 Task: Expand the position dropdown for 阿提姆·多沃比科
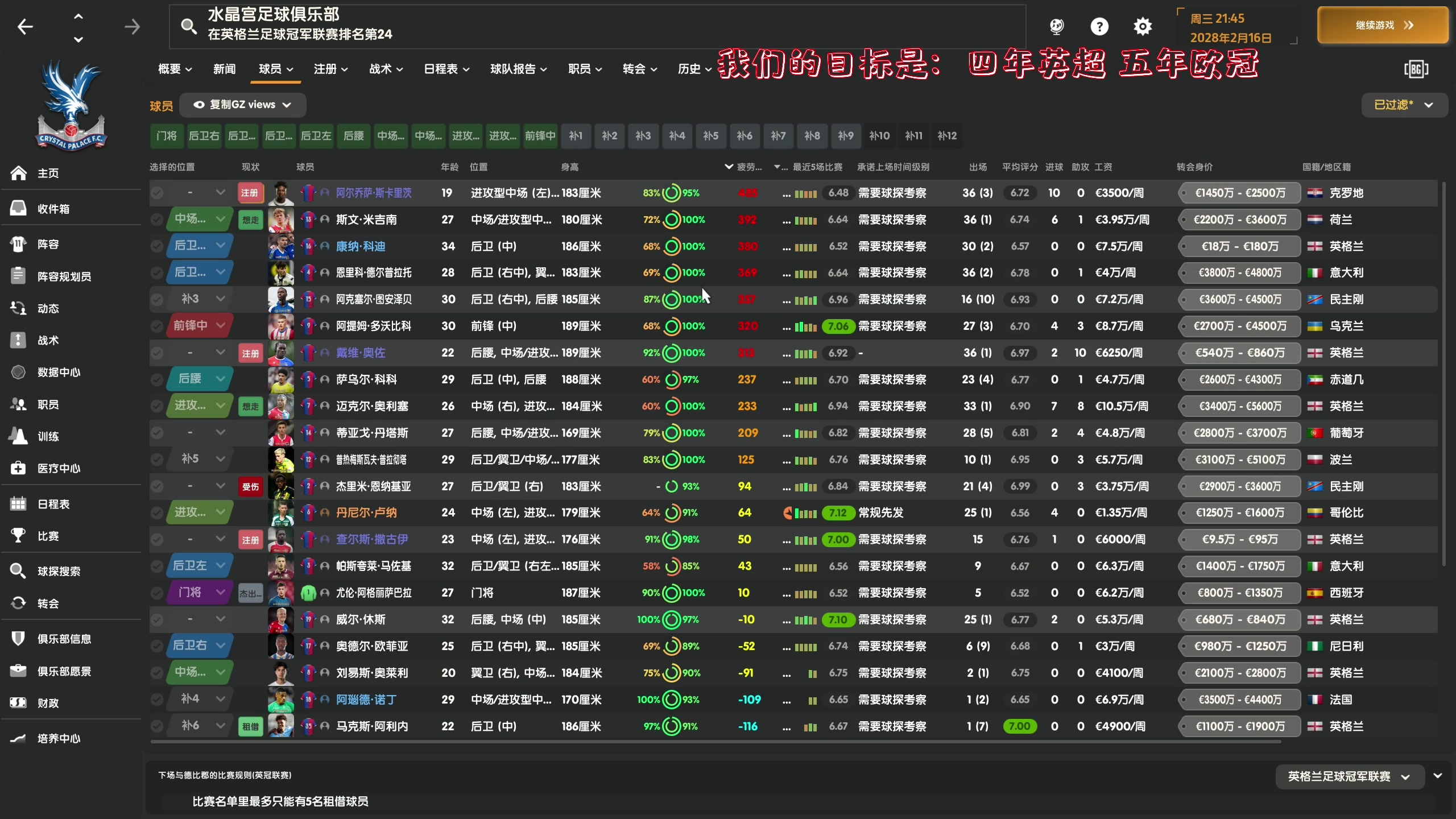point(221,325)
